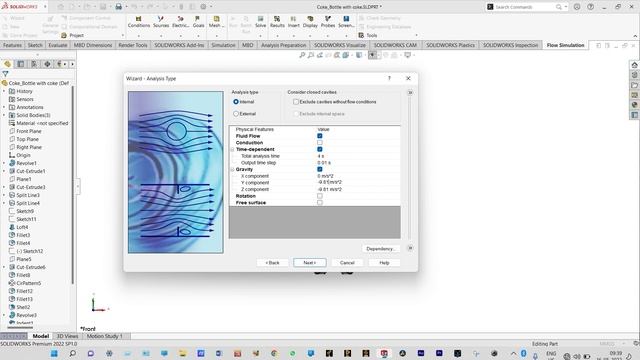The height and width of the screenshot is (360, 640).
Task: Toggle the Time-dependent checkbox
Action: [320, 149]
